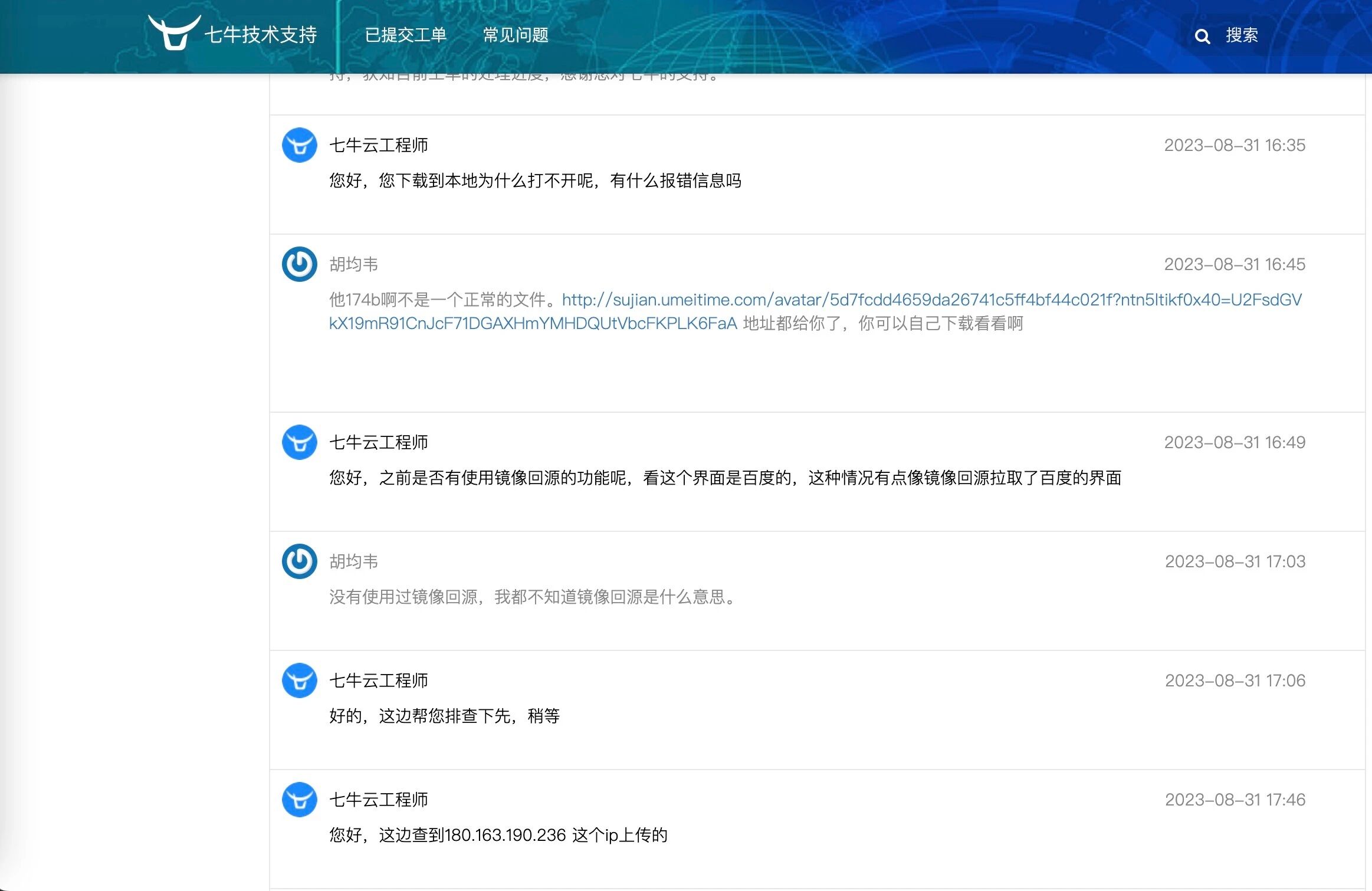
Task: Click the 2023-08-31 17:46 timestamp
Action: pyautogui.click(x=1235, y=800)
